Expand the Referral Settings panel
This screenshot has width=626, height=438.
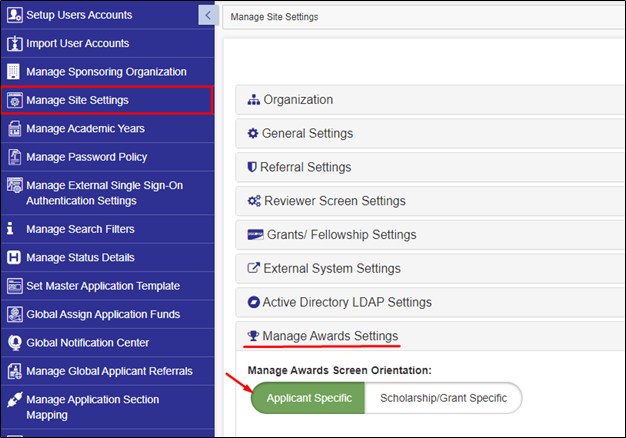[430, 167]
